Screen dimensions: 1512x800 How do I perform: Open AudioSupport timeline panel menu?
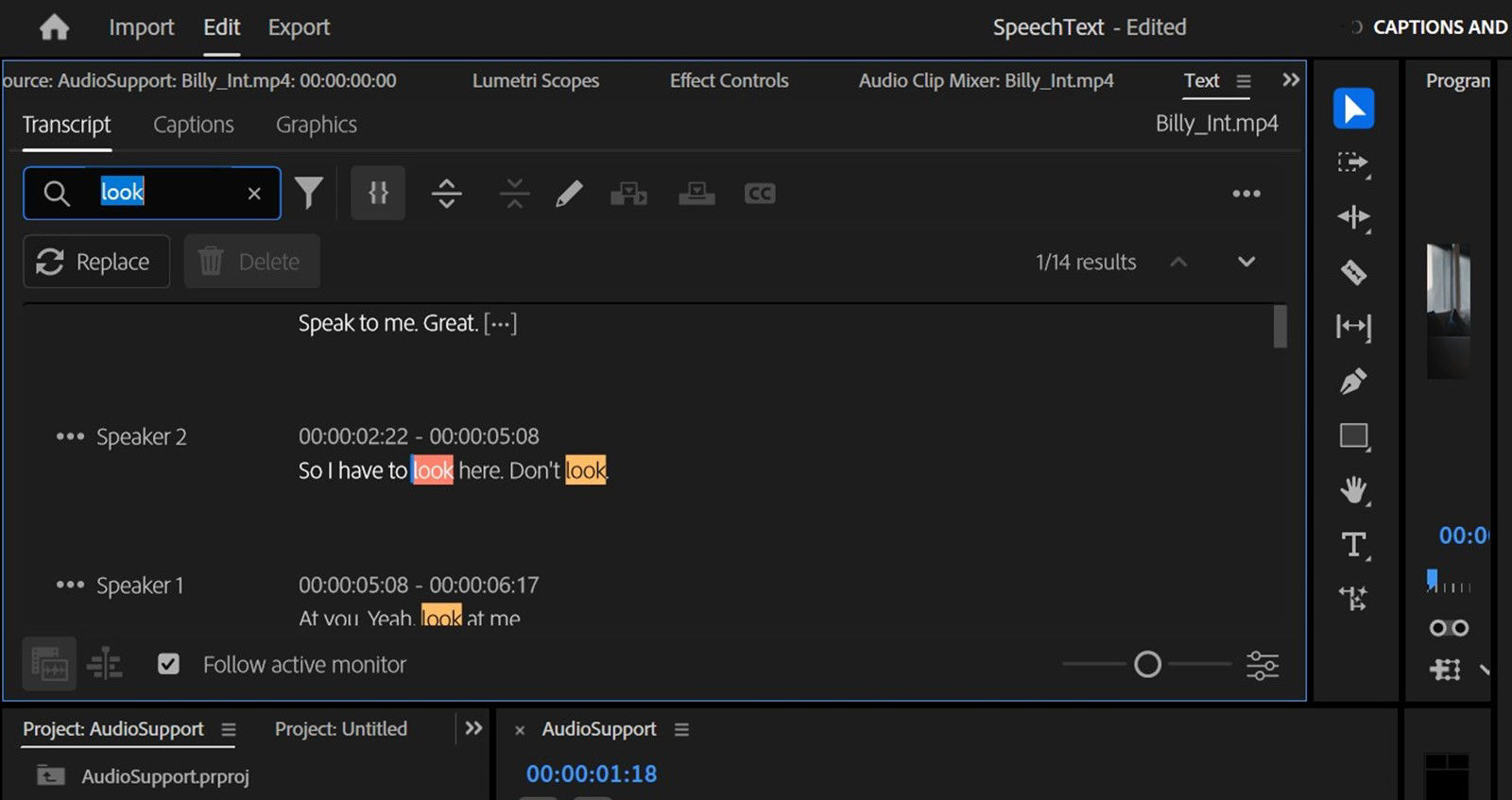coord(682,729)
